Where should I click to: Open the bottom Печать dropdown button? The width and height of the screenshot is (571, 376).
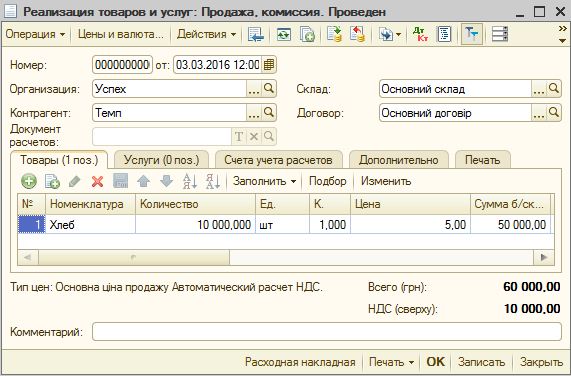[391, 362]
